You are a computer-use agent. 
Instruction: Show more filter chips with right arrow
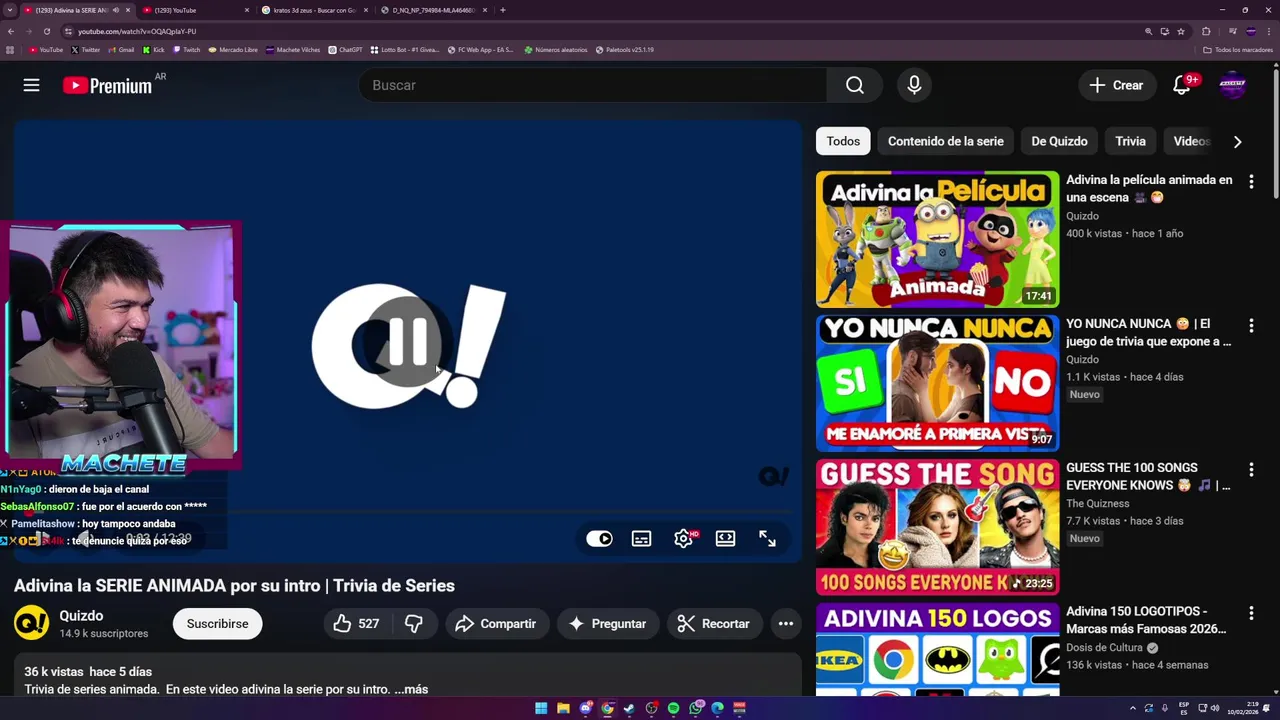pos(1237,141)
